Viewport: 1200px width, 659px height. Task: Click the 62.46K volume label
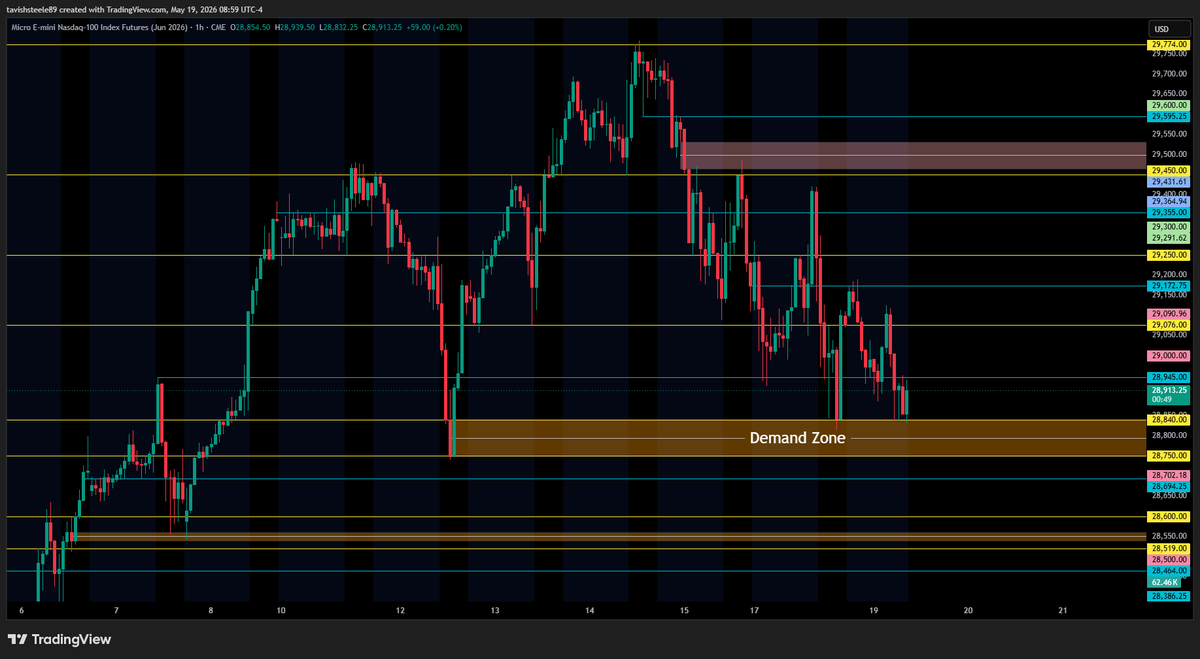(x=1164, y=582)
